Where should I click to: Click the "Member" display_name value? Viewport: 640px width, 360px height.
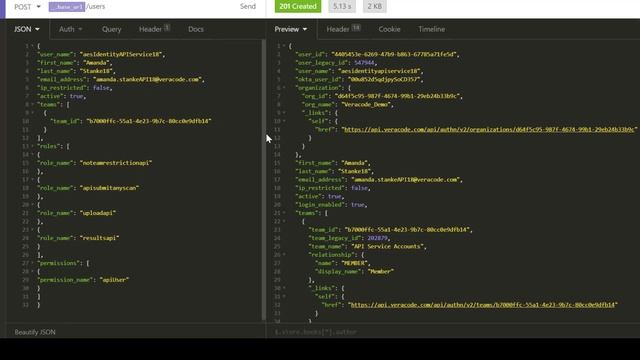click(x=380, y=271)
